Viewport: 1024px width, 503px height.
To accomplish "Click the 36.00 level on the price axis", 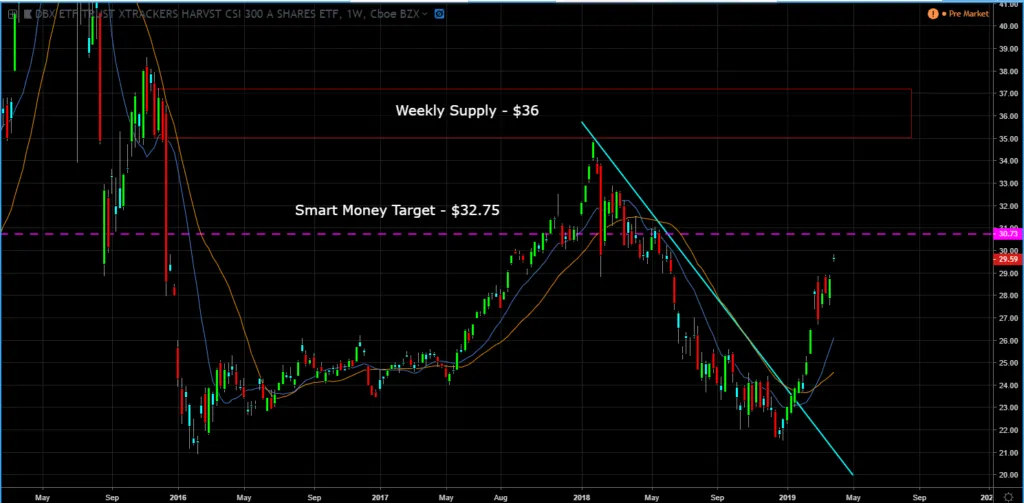I will [1008, 116].
